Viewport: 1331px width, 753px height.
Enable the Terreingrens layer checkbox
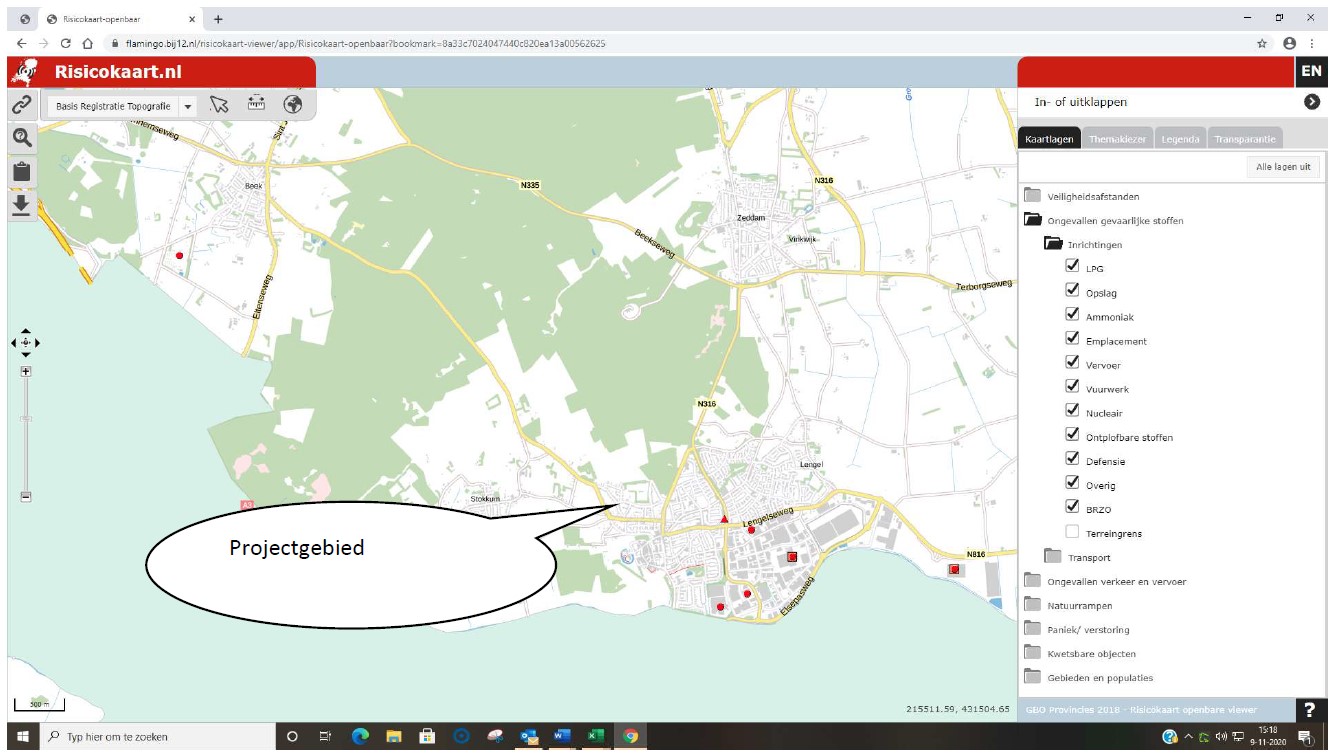click(1073, 532)
